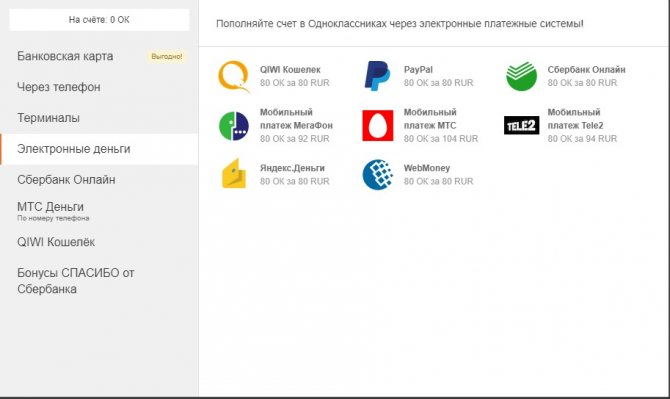Click the QIWI Кошелек orange logo icon
The image size is (670, 399).
234,76
